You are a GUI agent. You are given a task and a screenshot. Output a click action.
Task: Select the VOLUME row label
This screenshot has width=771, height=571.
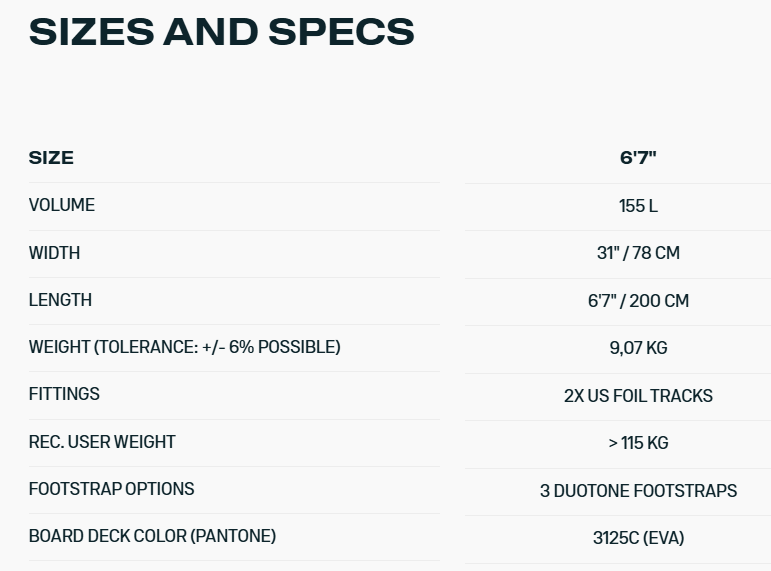click(62, 205)
